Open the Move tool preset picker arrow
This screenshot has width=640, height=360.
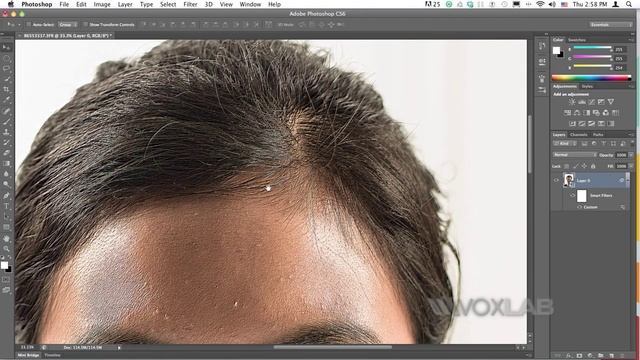(19, 24)
